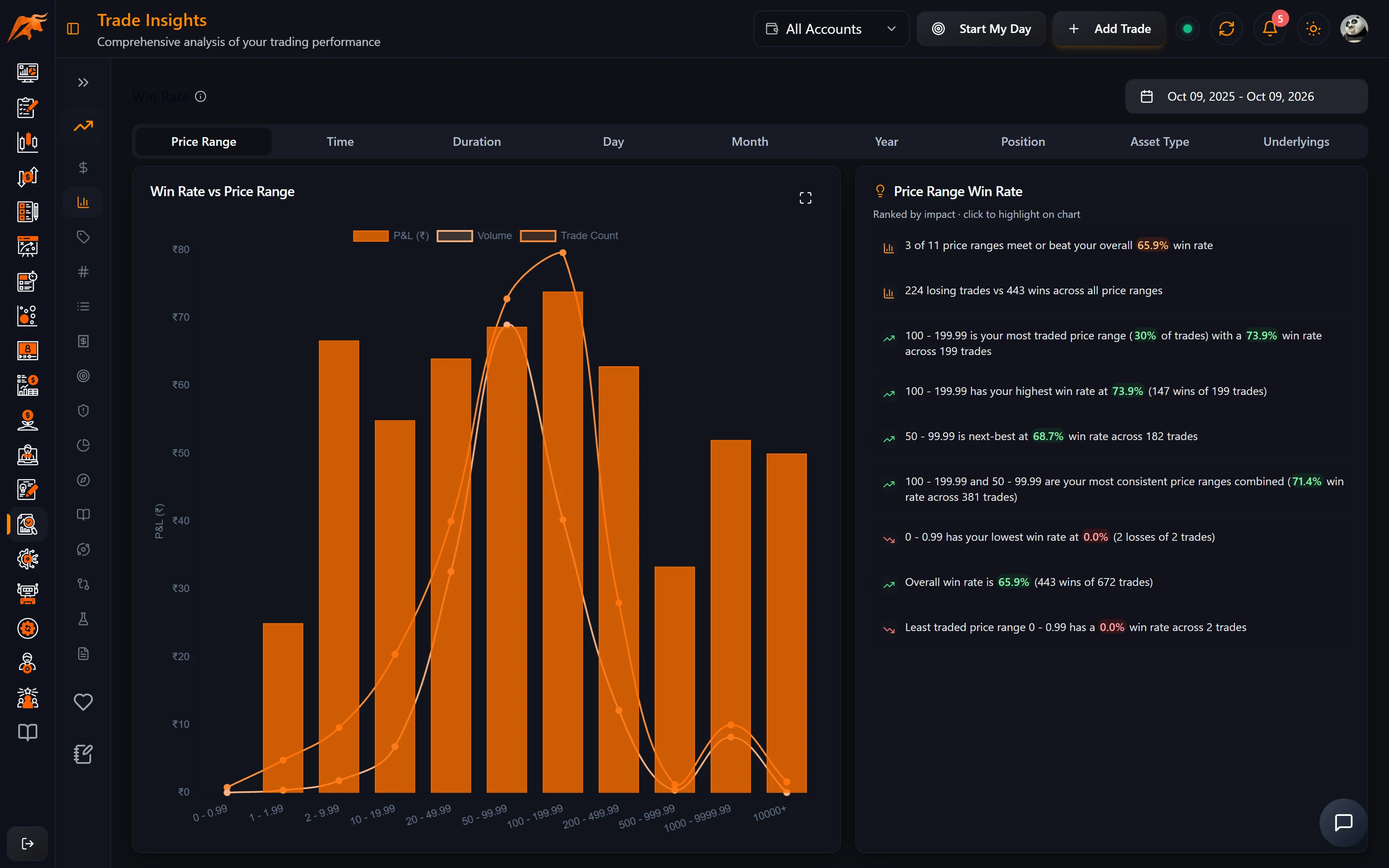Open the chat support bubble

1343,822
